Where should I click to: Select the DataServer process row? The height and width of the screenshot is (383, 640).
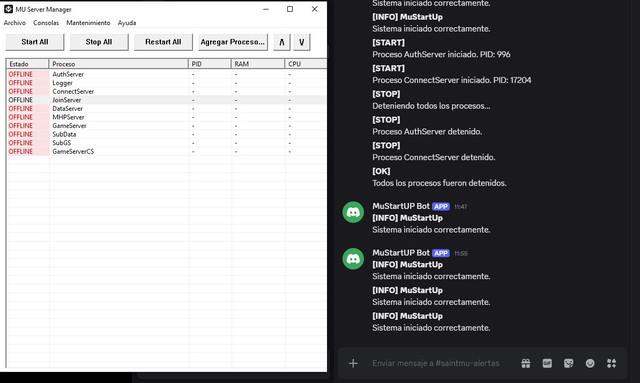pos(167,109)
